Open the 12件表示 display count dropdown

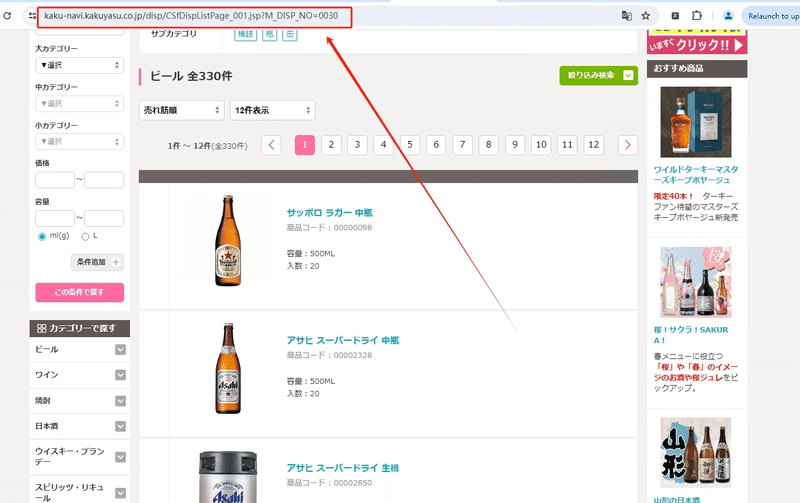[272, 110]
